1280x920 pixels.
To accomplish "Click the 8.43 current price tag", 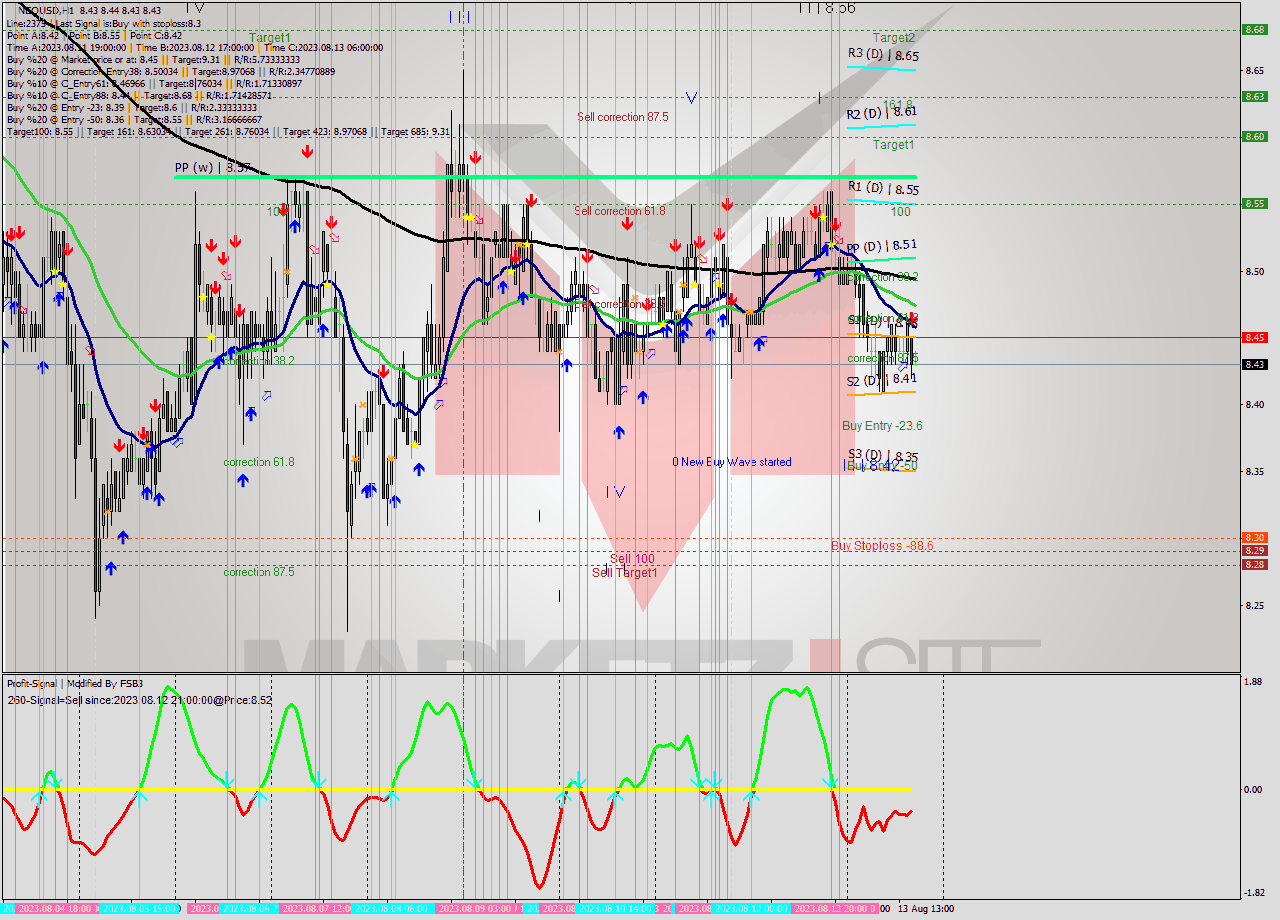I will pos(1254,364).
